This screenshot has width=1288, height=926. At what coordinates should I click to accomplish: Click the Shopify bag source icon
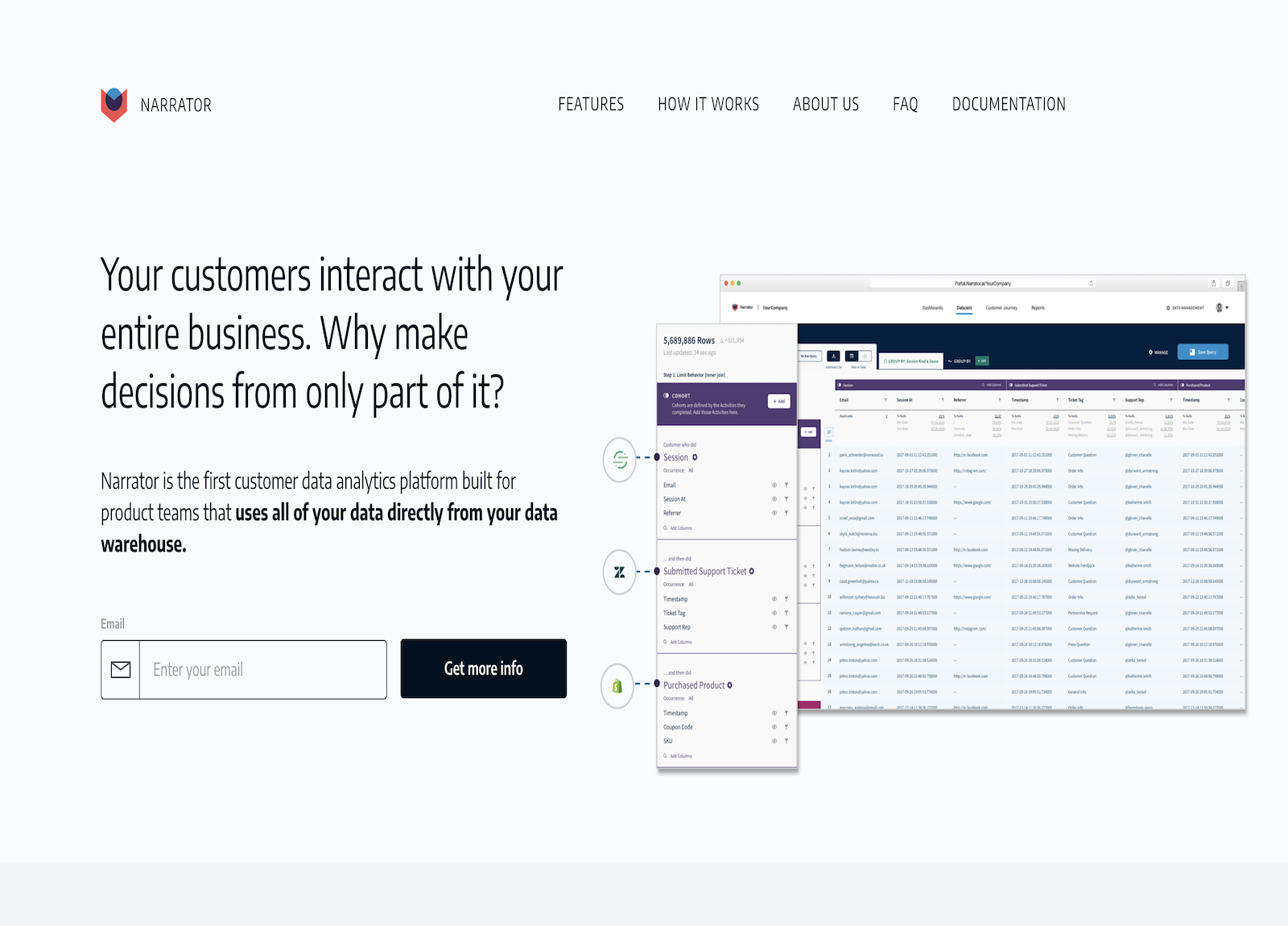(x=618, y=686)
